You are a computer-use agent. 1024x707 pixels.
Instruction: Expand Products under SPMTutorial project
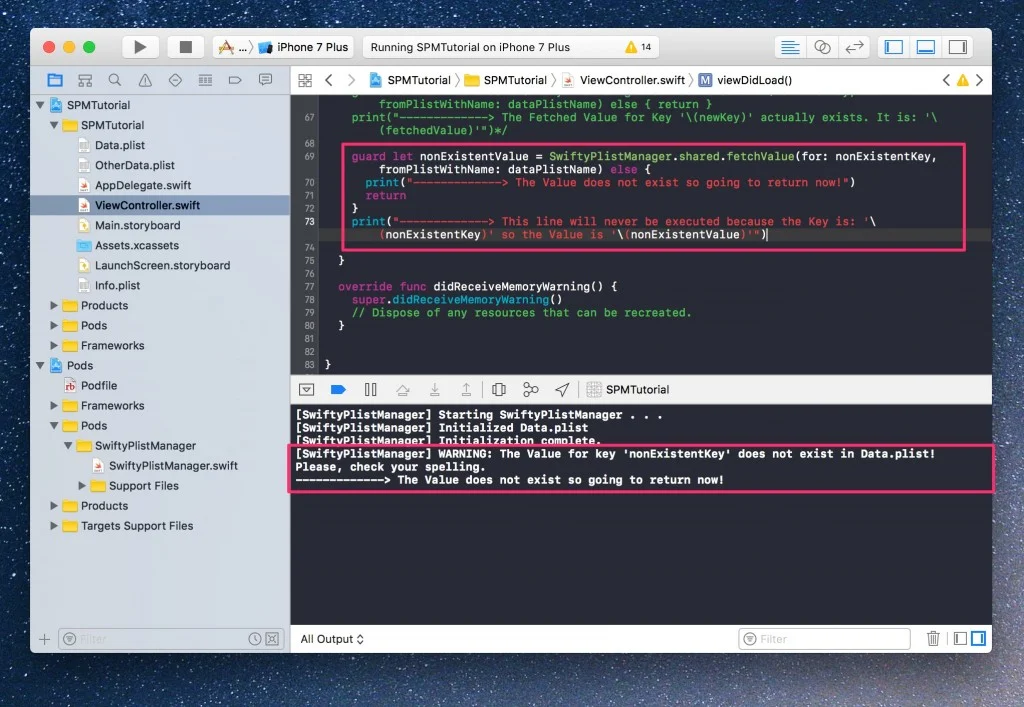point(54,306)
